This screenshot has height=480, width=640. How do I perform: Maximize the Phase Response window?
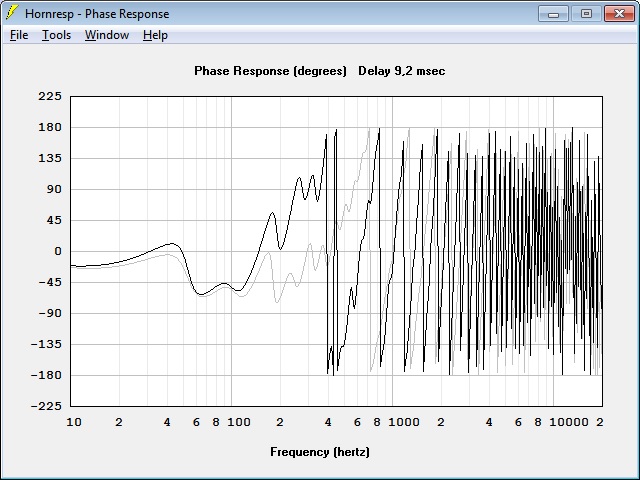tap(586, 14)
